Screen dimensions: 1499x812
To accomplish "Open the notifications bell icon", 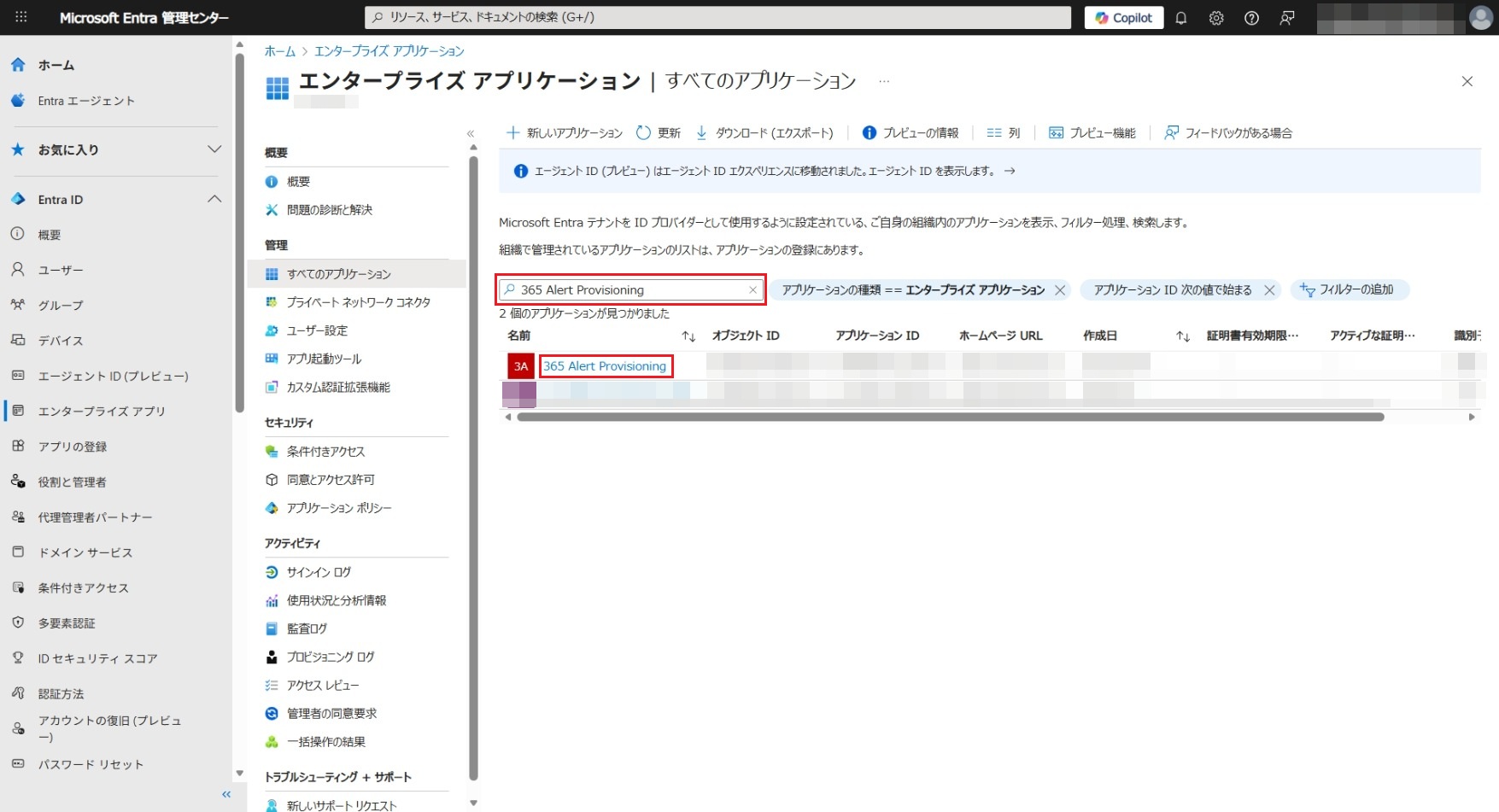I will [1181, 18].
